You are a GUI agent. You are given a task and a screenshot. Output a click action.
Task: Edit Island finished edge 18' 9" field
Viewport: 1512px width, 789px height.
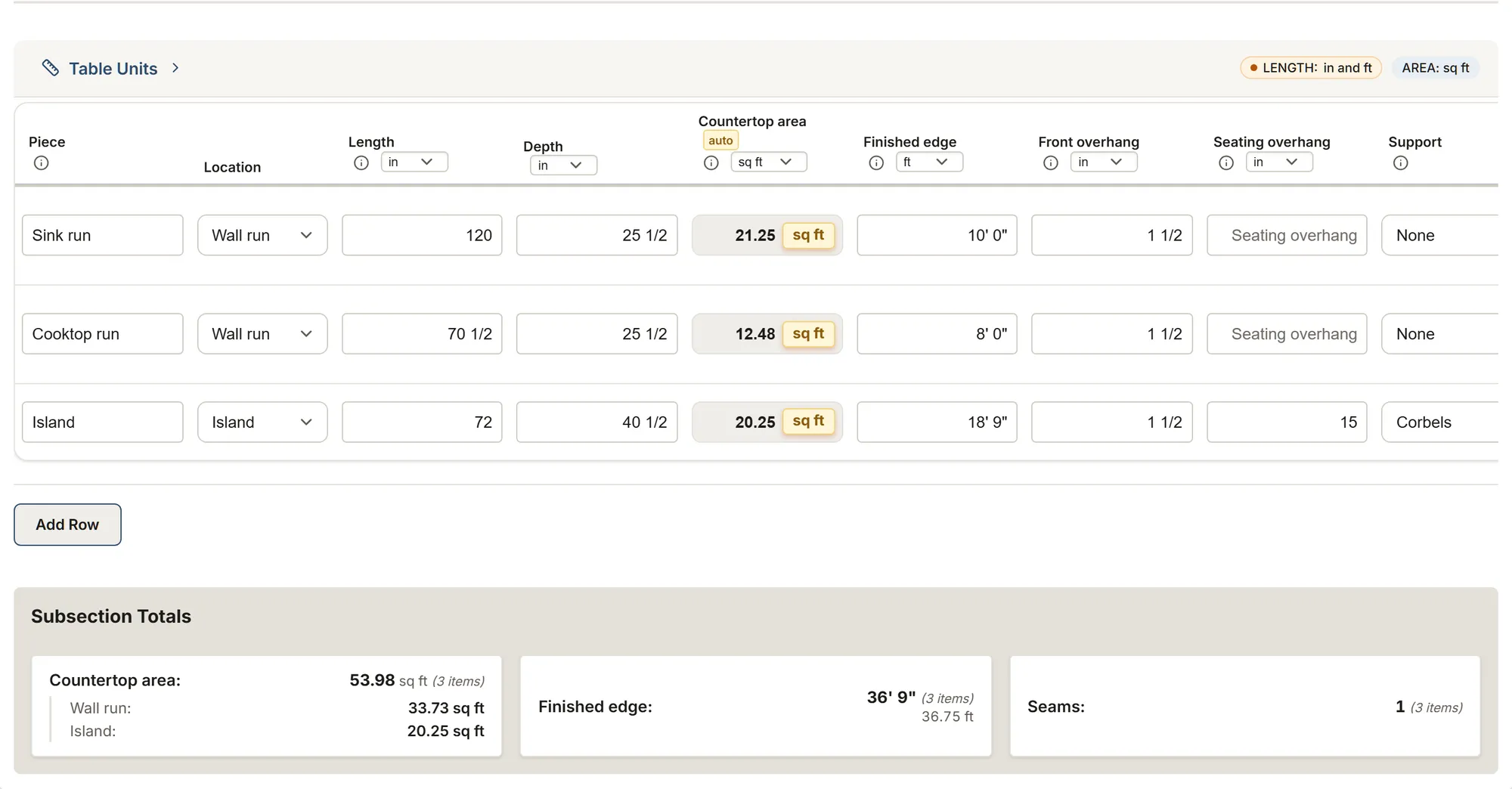(x=937, y=422)
